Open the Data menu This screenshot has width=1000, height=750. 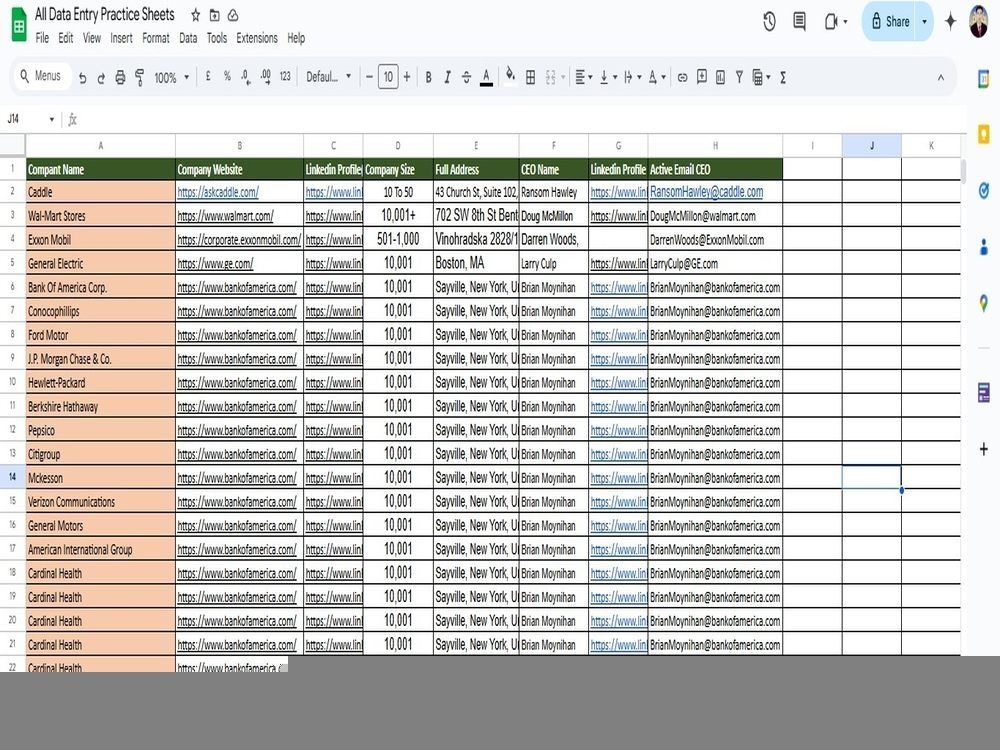tap(188, 38)
